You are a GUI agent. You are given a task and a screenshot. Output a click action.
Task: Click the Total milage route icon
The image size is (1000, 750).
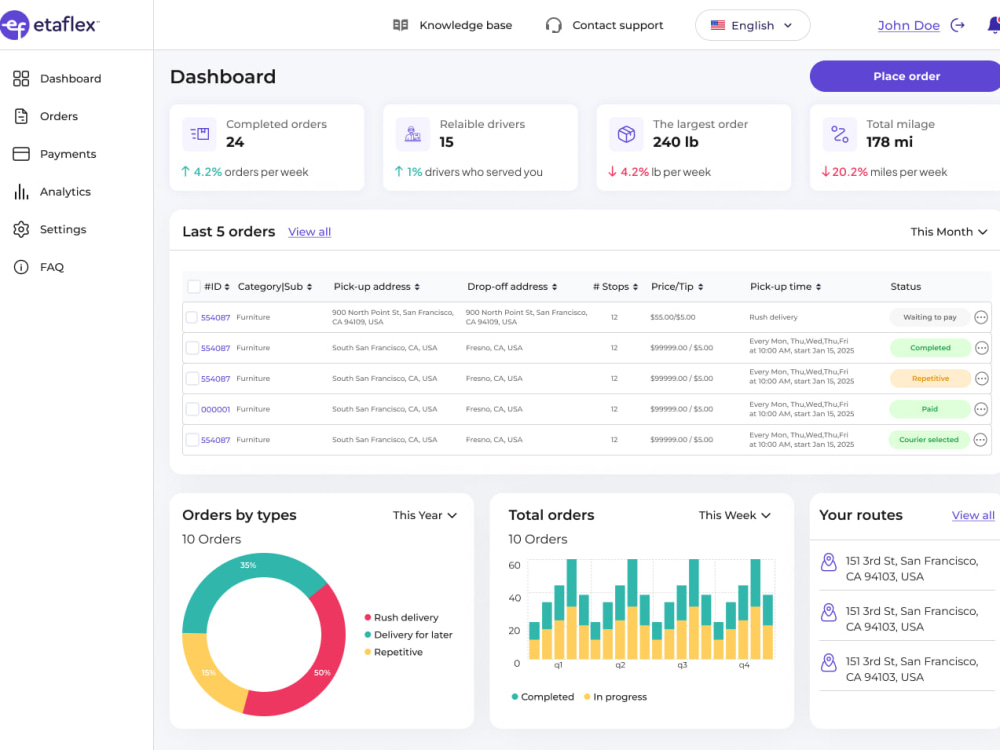[x=839, y=133]
